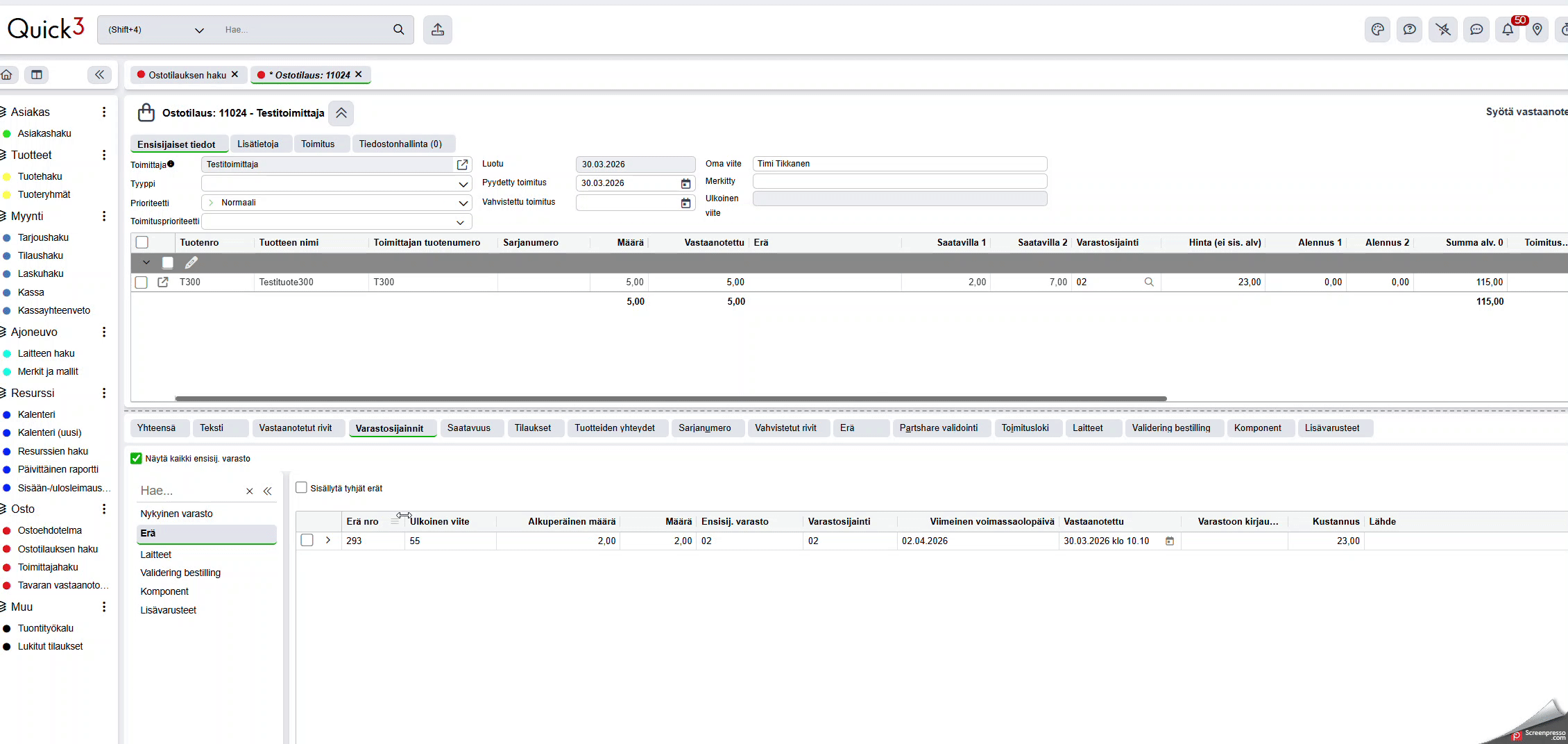Open Tavaran vastaanotto in sidebar
This screenshot has height=744, width=1568.
tap(63, 585)
